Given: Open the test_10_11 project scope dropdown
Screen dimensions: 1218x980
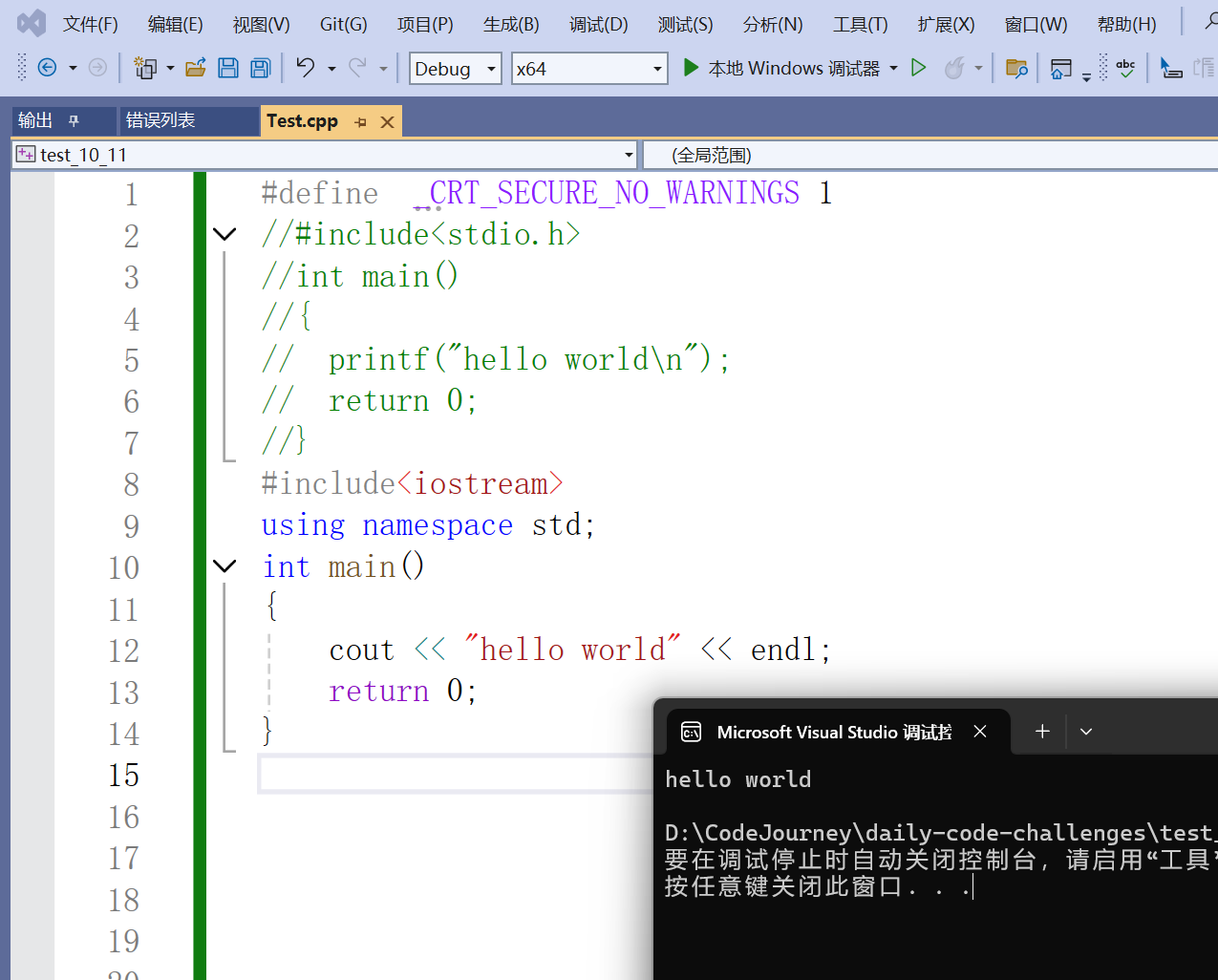Looking at the screenshot, I should (325, 155).
